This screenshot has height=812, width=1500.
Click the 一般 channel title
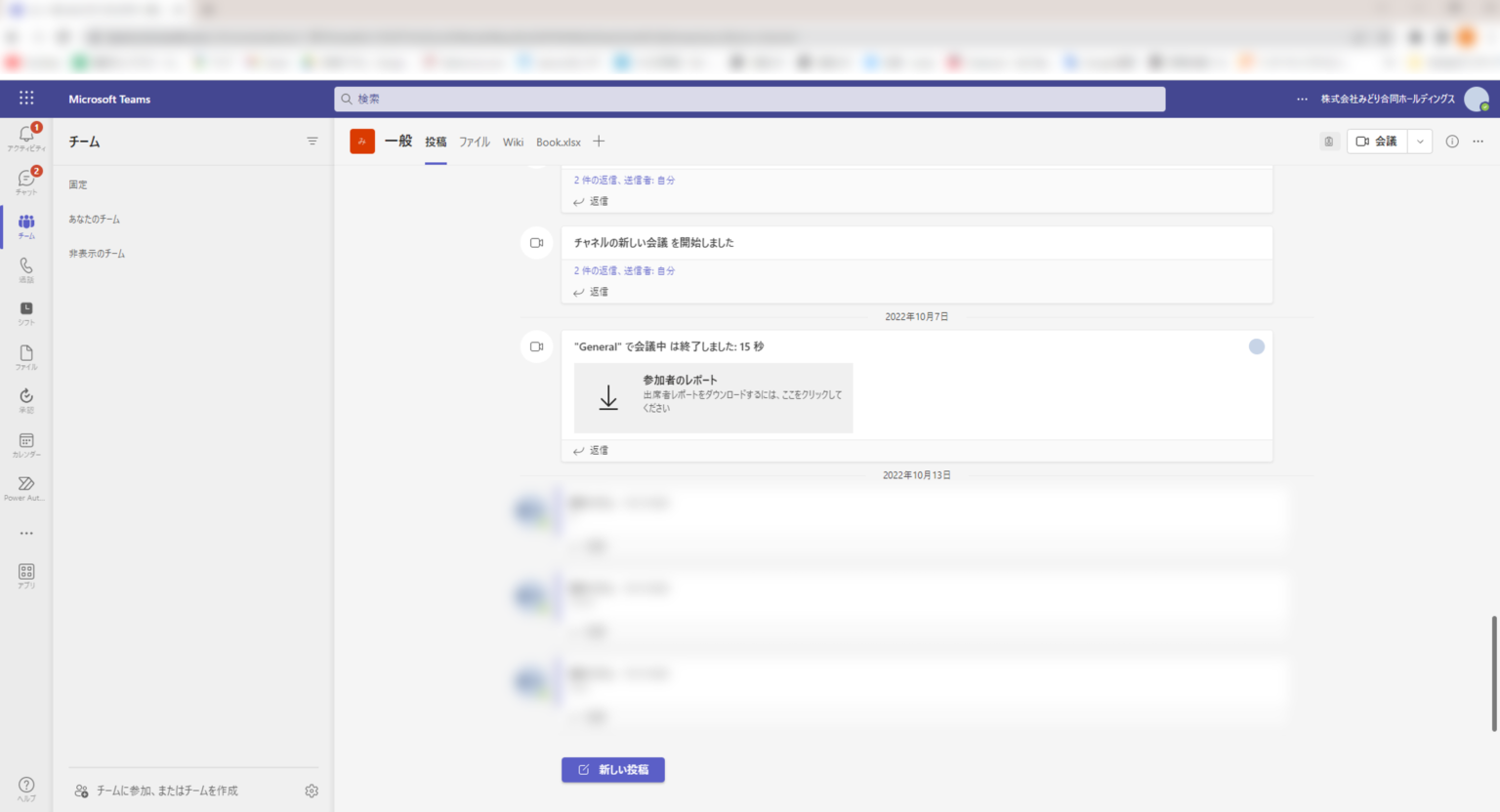(x=398, y=142)
